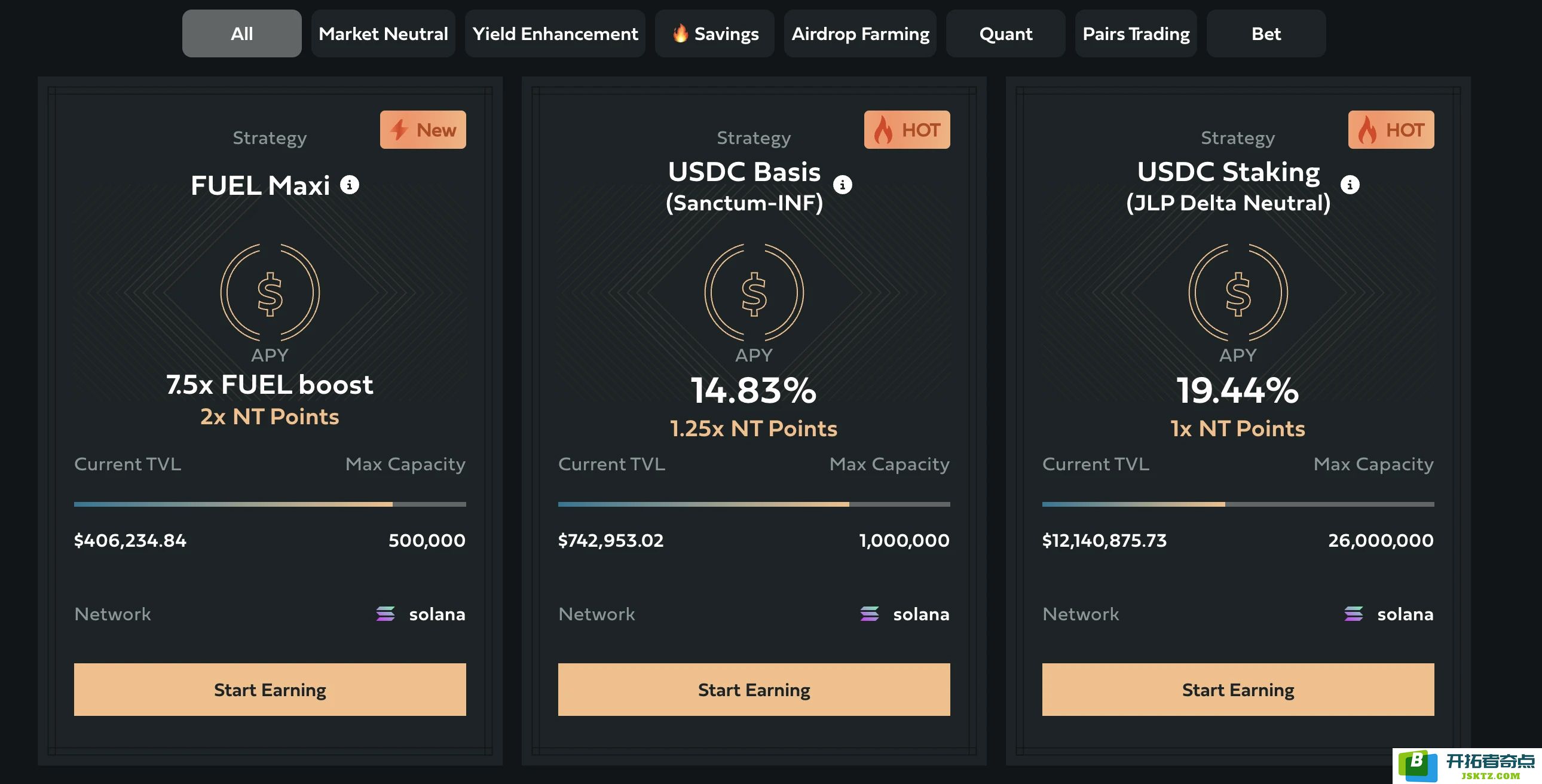This screenshot has width=1542, height=784.
Task: Open the USDC Staking info icon
Action: click(x=1350, y=185)
